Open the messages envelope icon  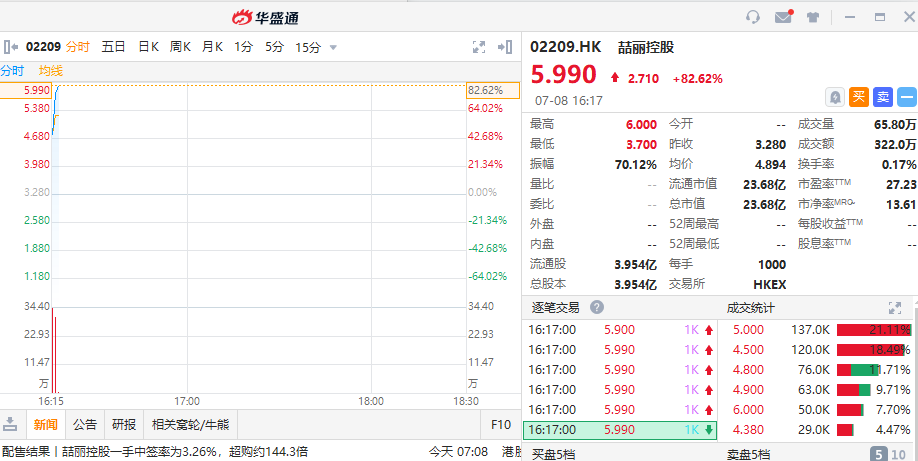click(783, 17)
